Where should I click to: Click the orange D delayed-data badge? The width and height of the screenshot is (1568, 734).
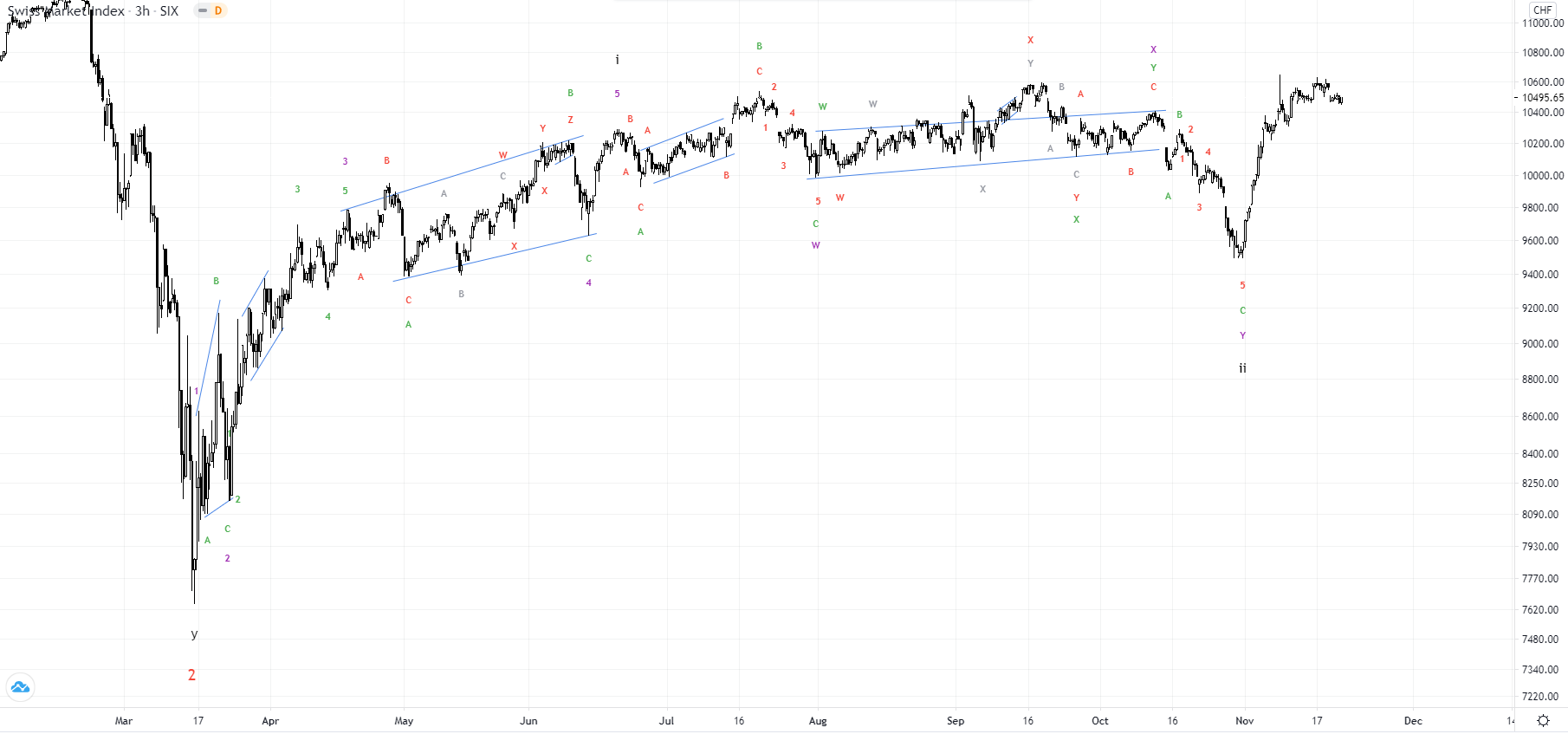coord(218,10)
